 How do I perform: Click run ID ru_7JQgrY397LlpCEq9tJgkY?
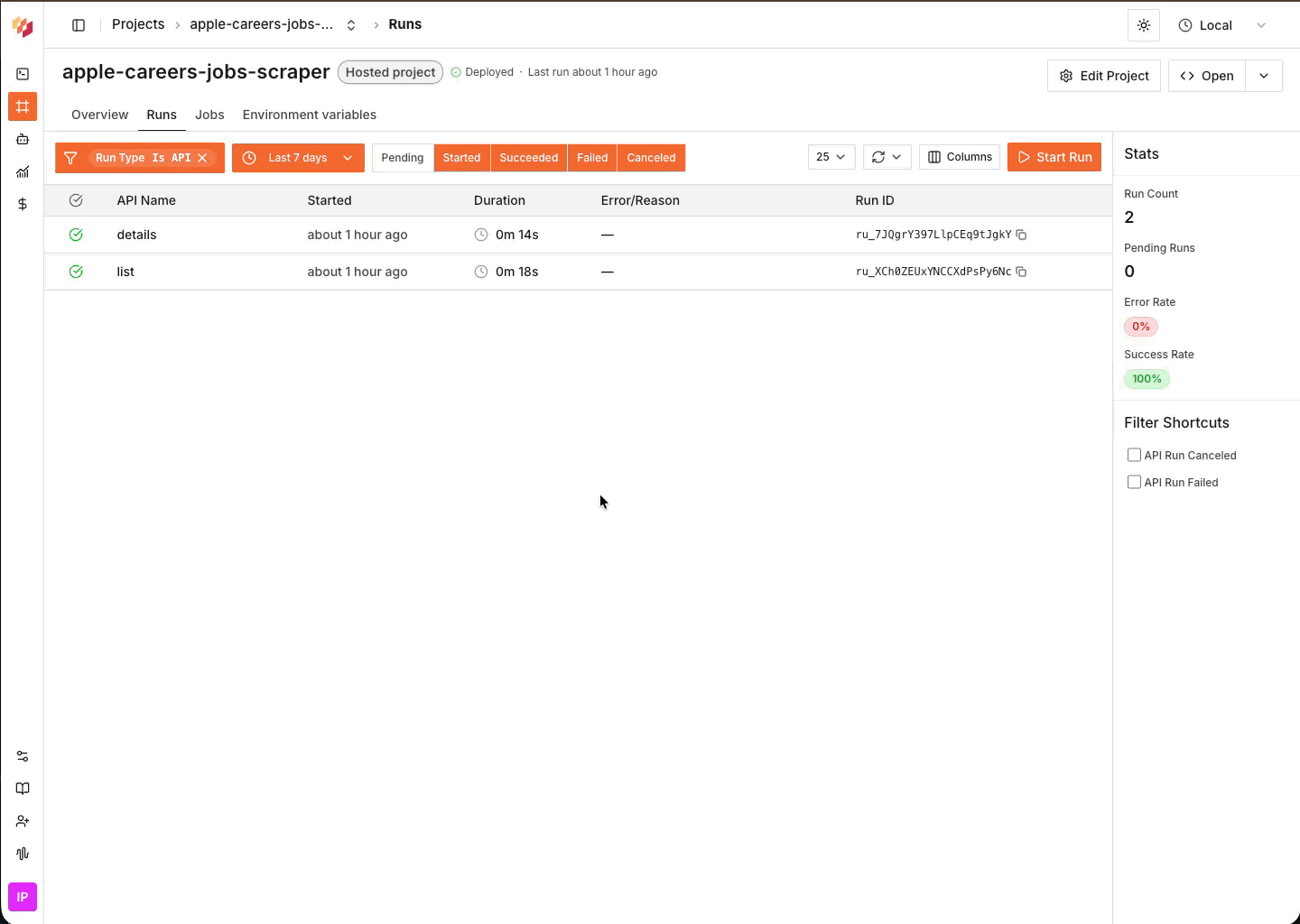tap(933, 235)
